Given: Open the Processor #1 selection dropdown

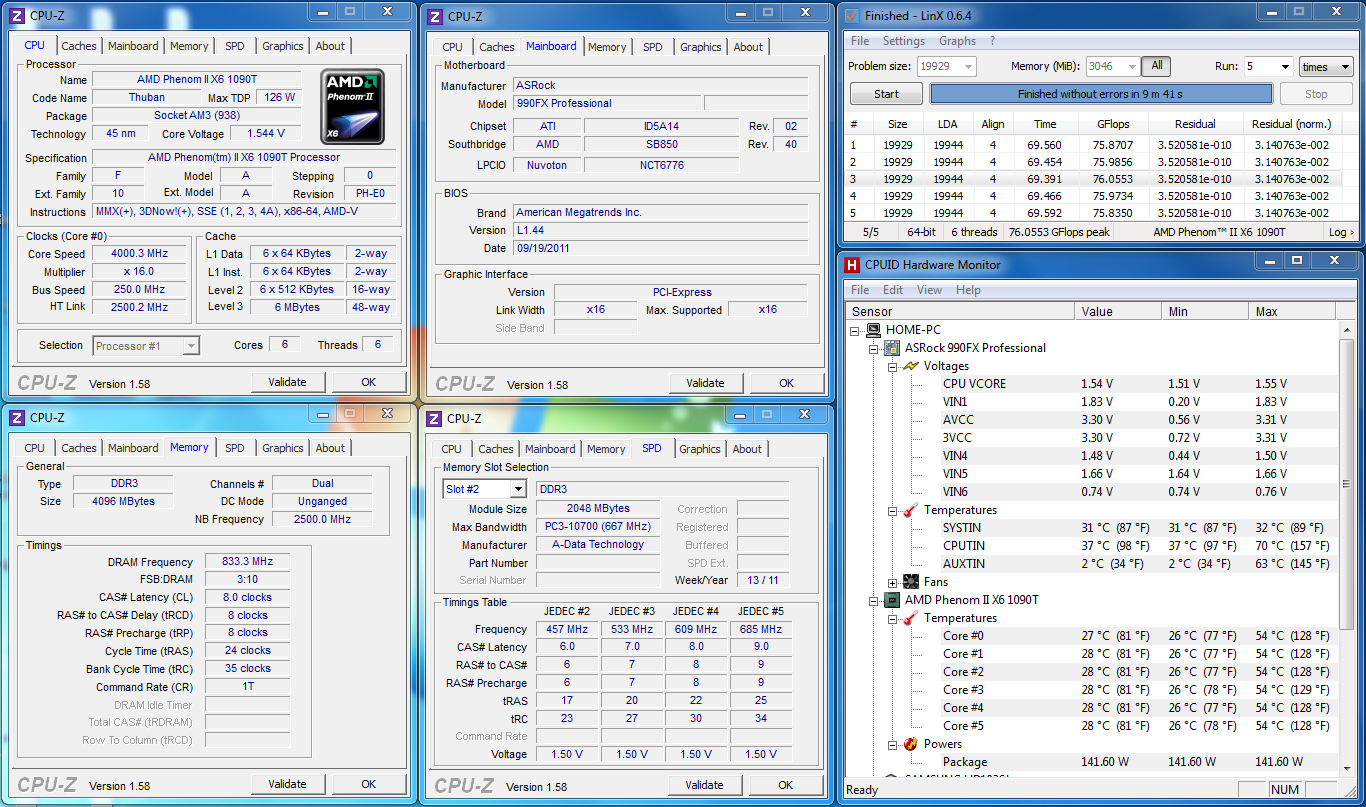Looking at the screenshot, I should (x=146, y=346).
